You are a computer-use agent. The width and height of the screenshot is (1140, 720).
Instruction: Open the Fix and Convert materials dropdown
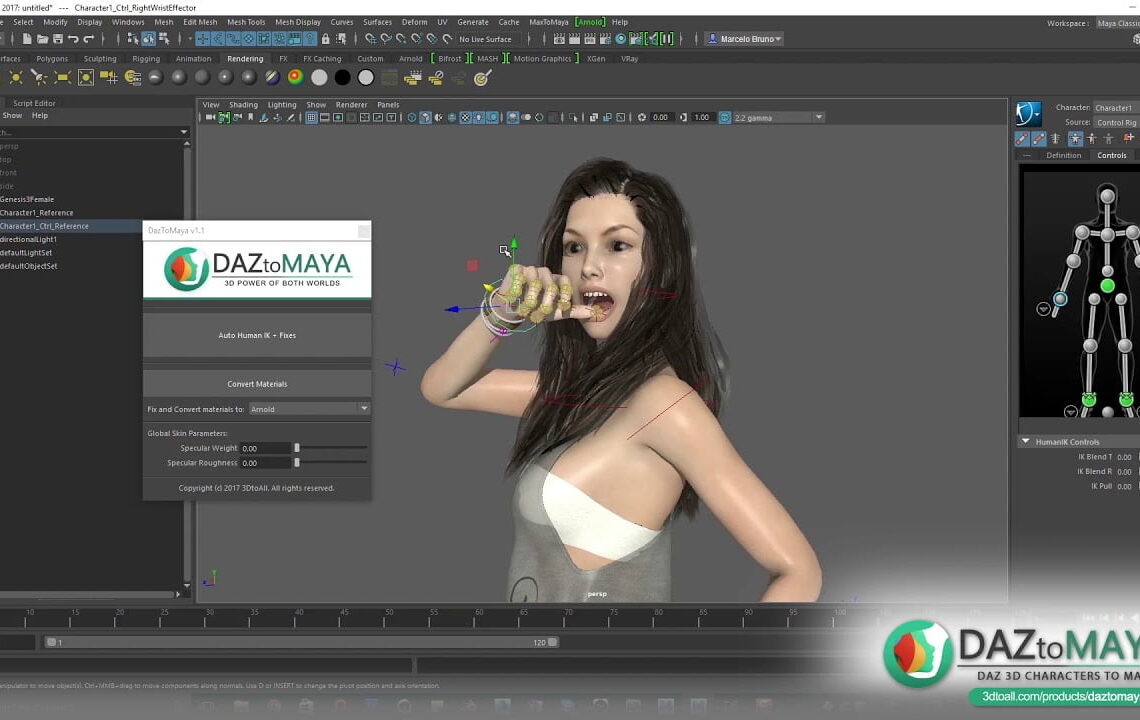[308, 409]
